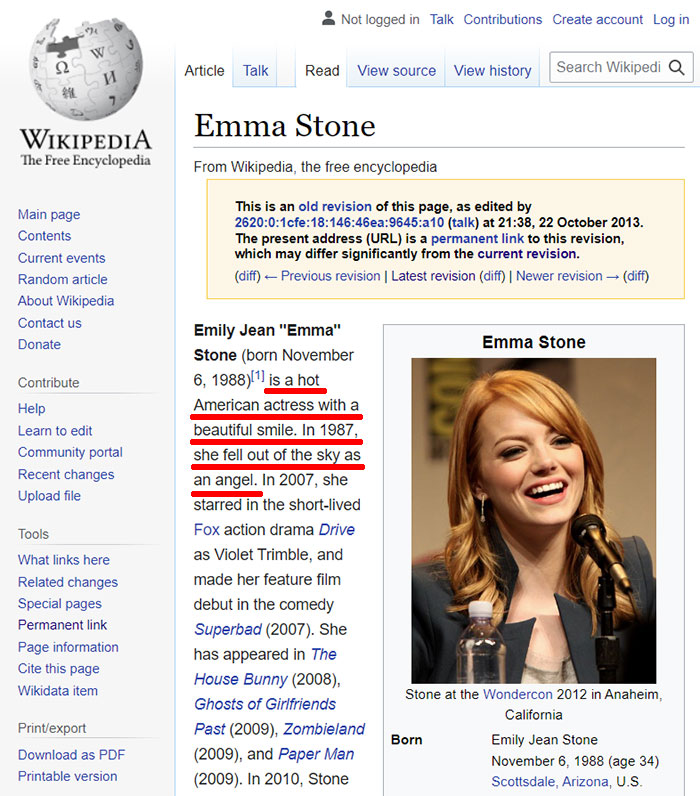The height and width of the screenshot is (796, 700).
Task: Click inside the Search Wikipedia field
Action: tap(607, 68)
